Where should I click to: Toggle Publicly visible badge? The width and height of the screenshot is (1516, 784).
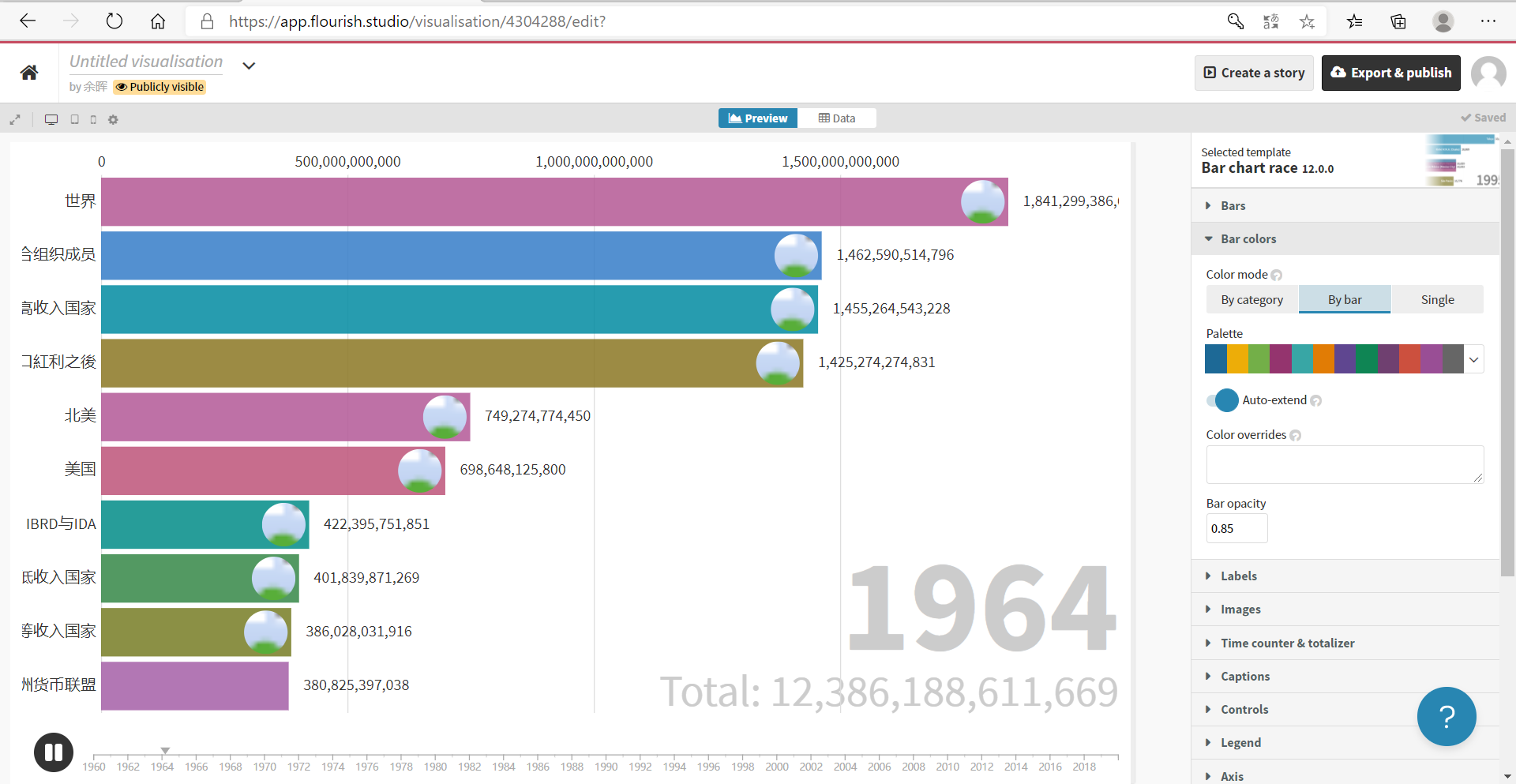160,87
